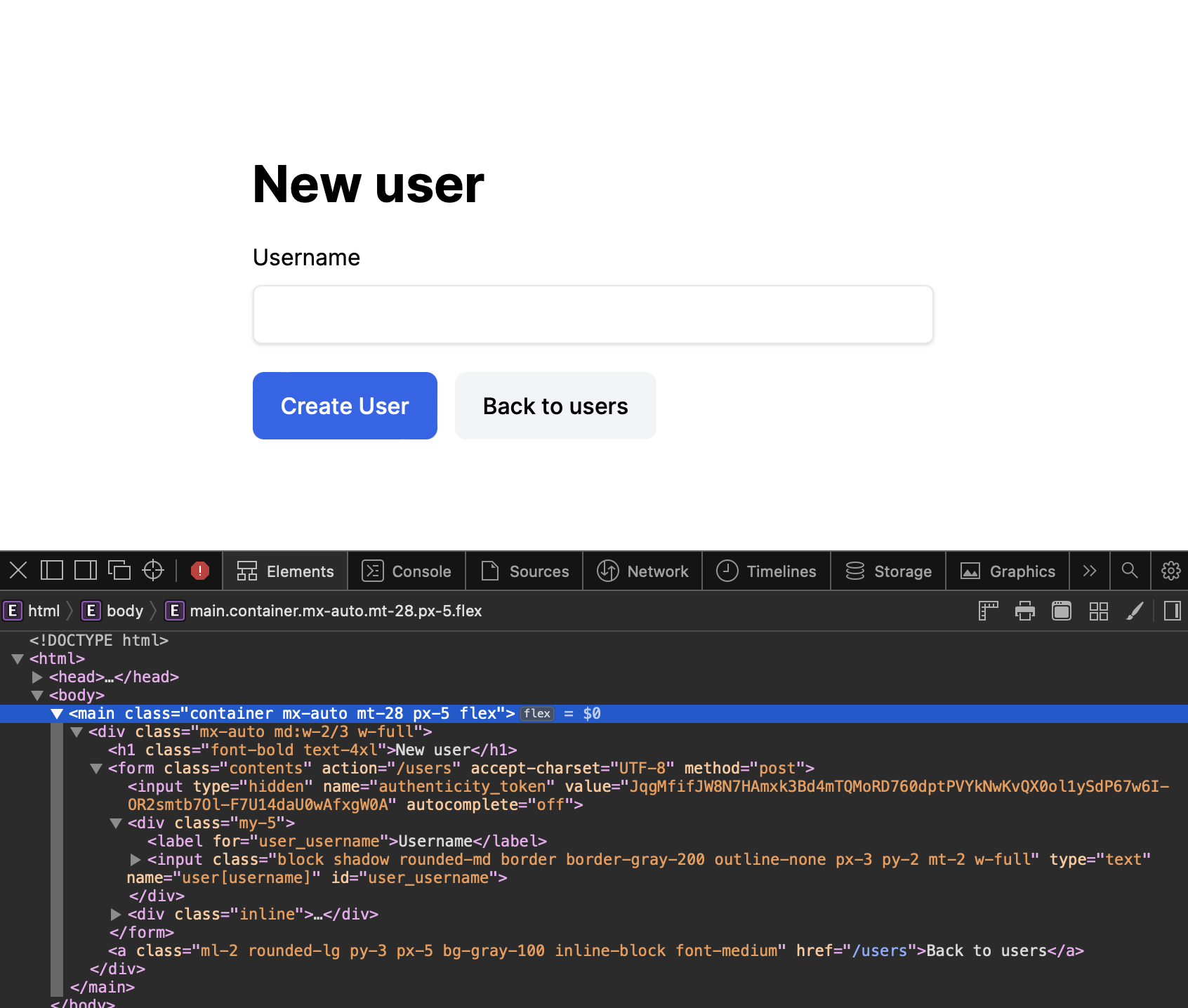This screenshot has height=1008, width=1188.
Task: Dock Web Inspector to the left side
Action: [52, 571]
